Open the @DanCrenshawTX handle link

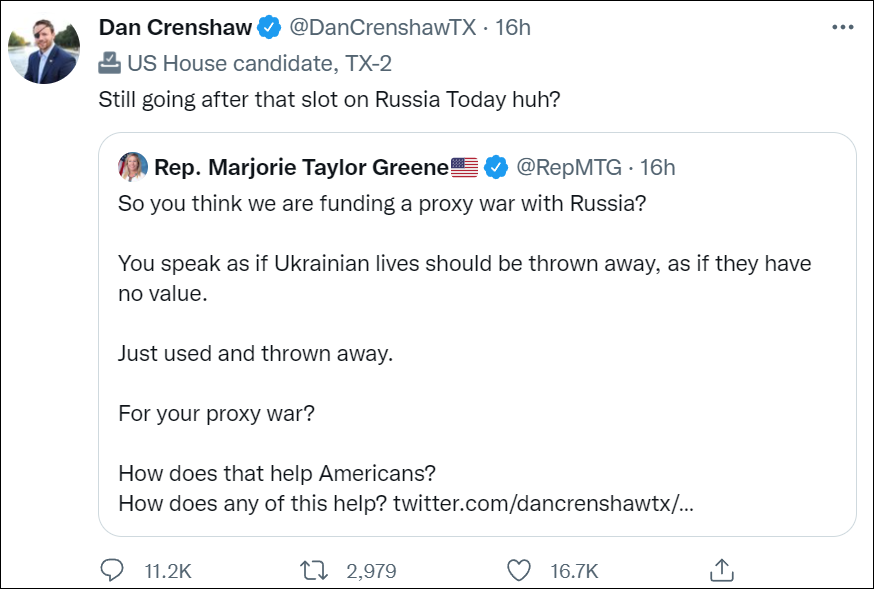(382, 28)
